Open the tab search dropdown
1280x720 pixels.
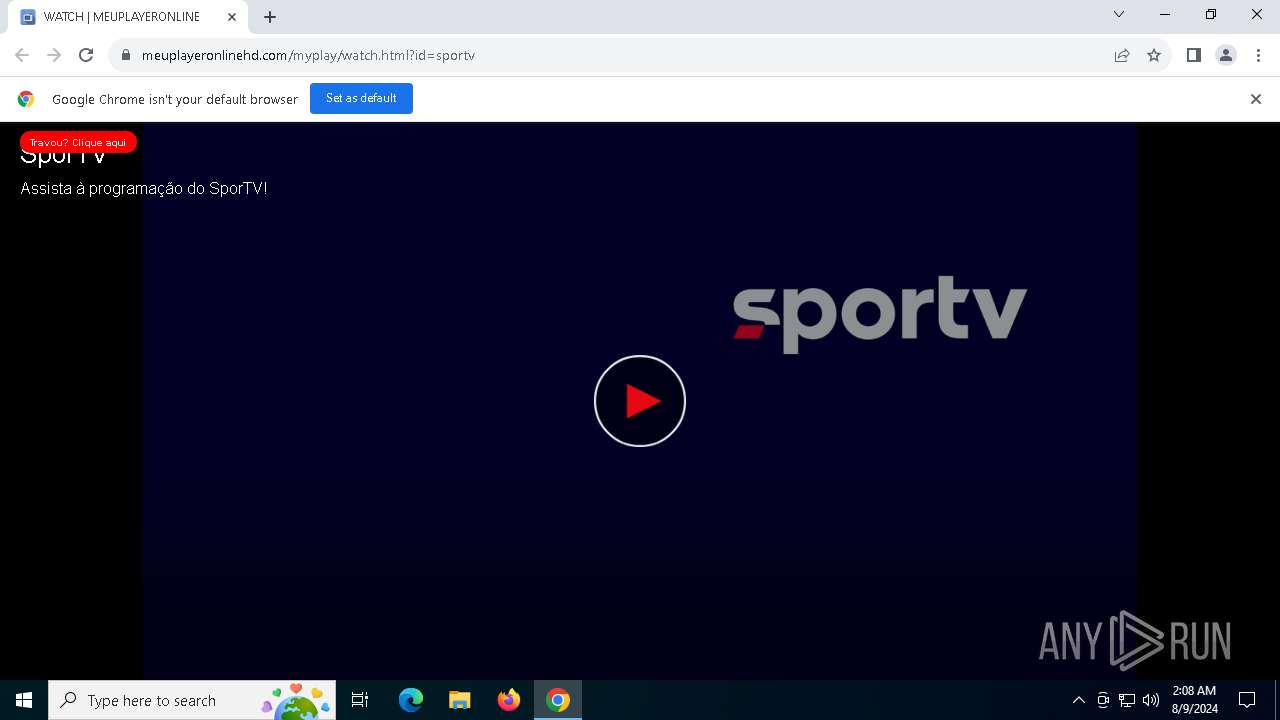coord(1119,14)
